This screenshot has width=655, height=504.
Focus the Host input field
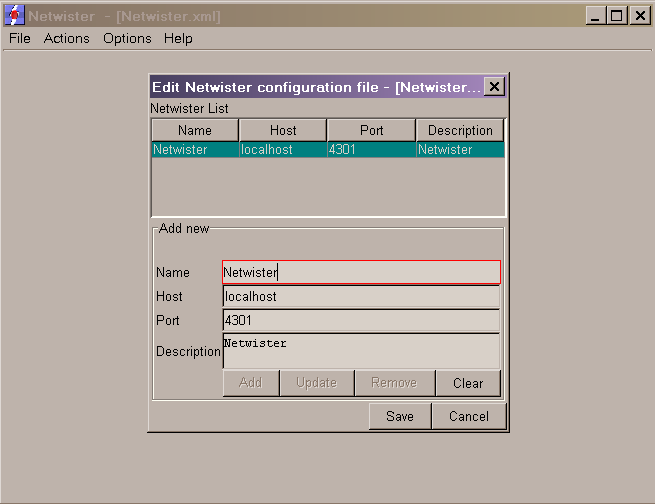point(361,296)
